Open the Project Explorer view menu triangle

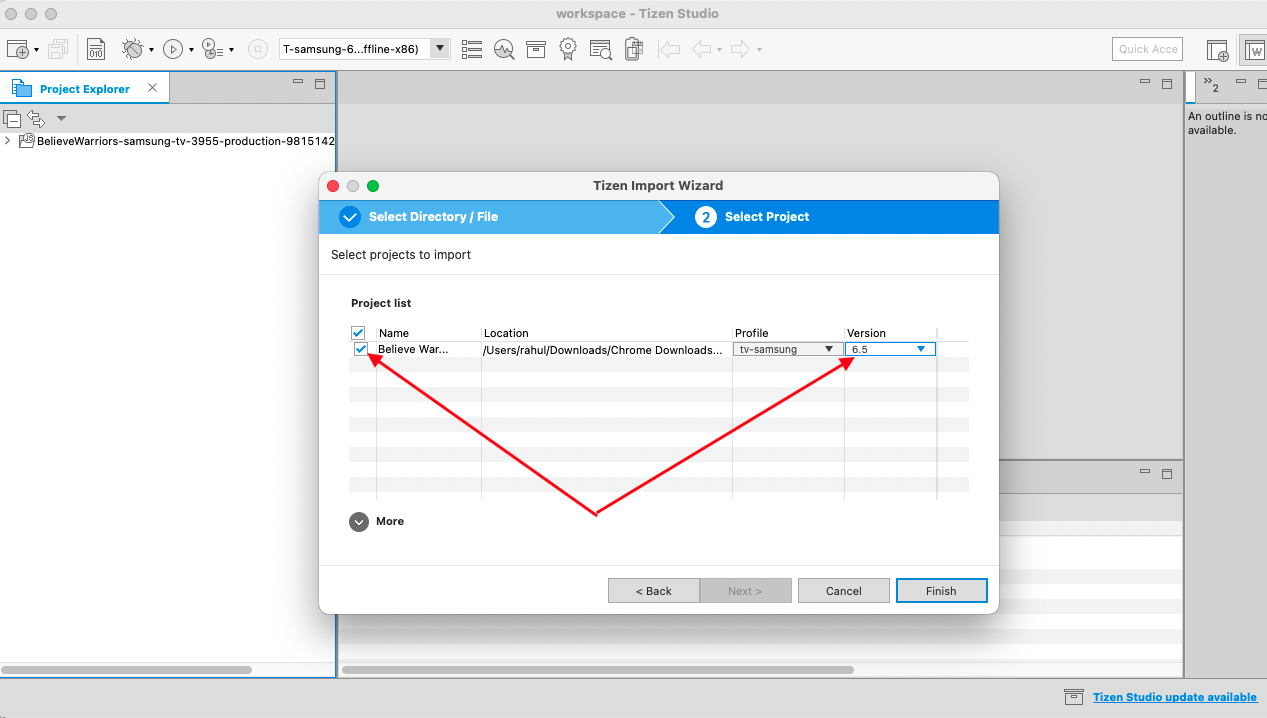[61, 118]
